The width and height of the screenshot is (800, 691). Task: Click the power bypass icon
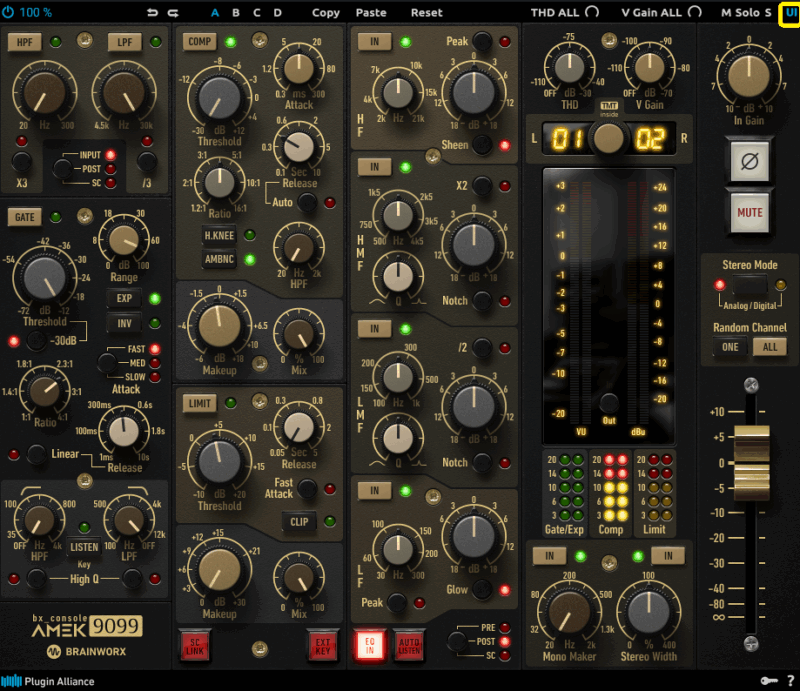click(x=8, y=12)
